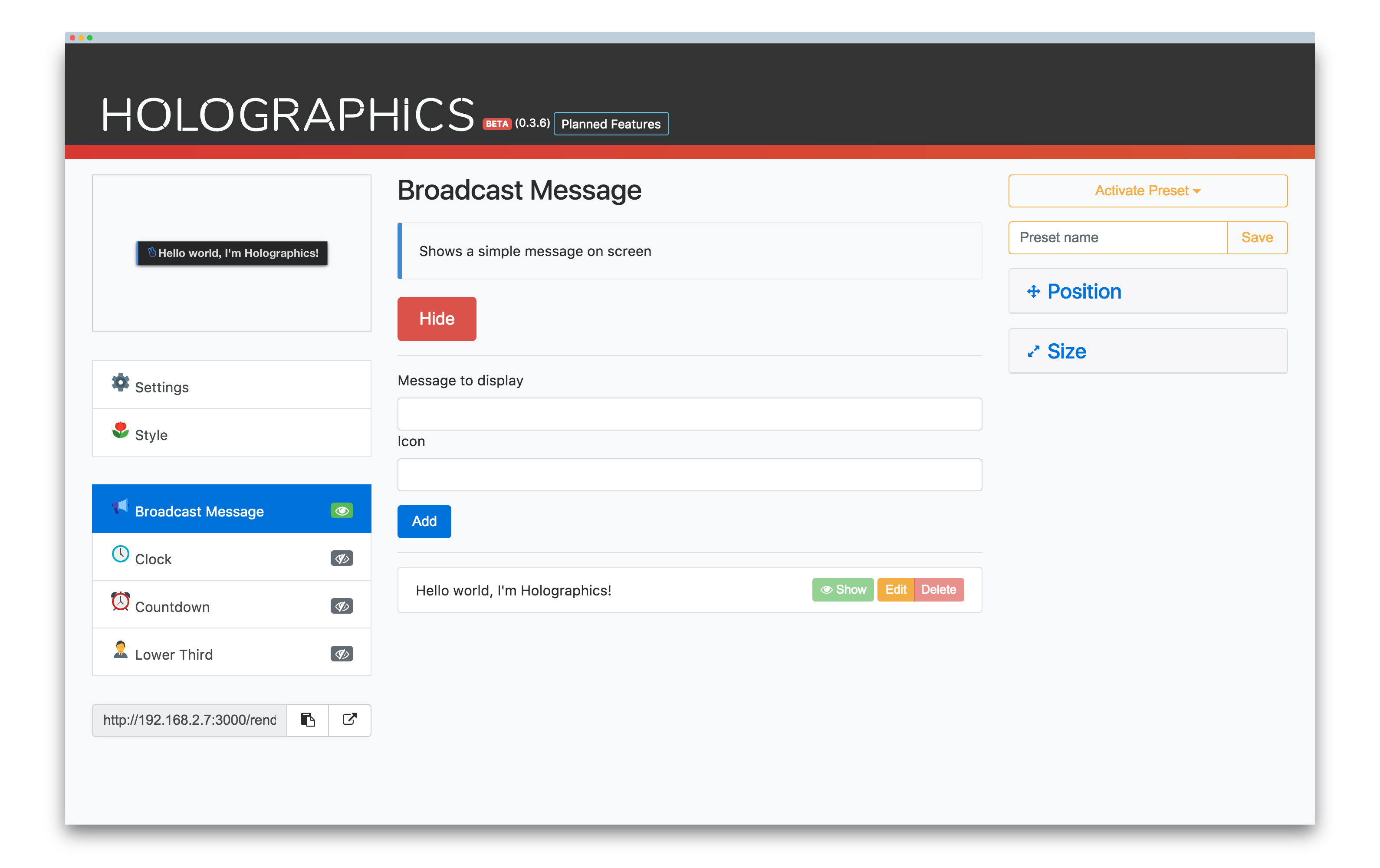Image resolution: width=1380 pixels, height=868 pixels.
Task: Toggle Lower Third visibility eye
Action: 342,654
